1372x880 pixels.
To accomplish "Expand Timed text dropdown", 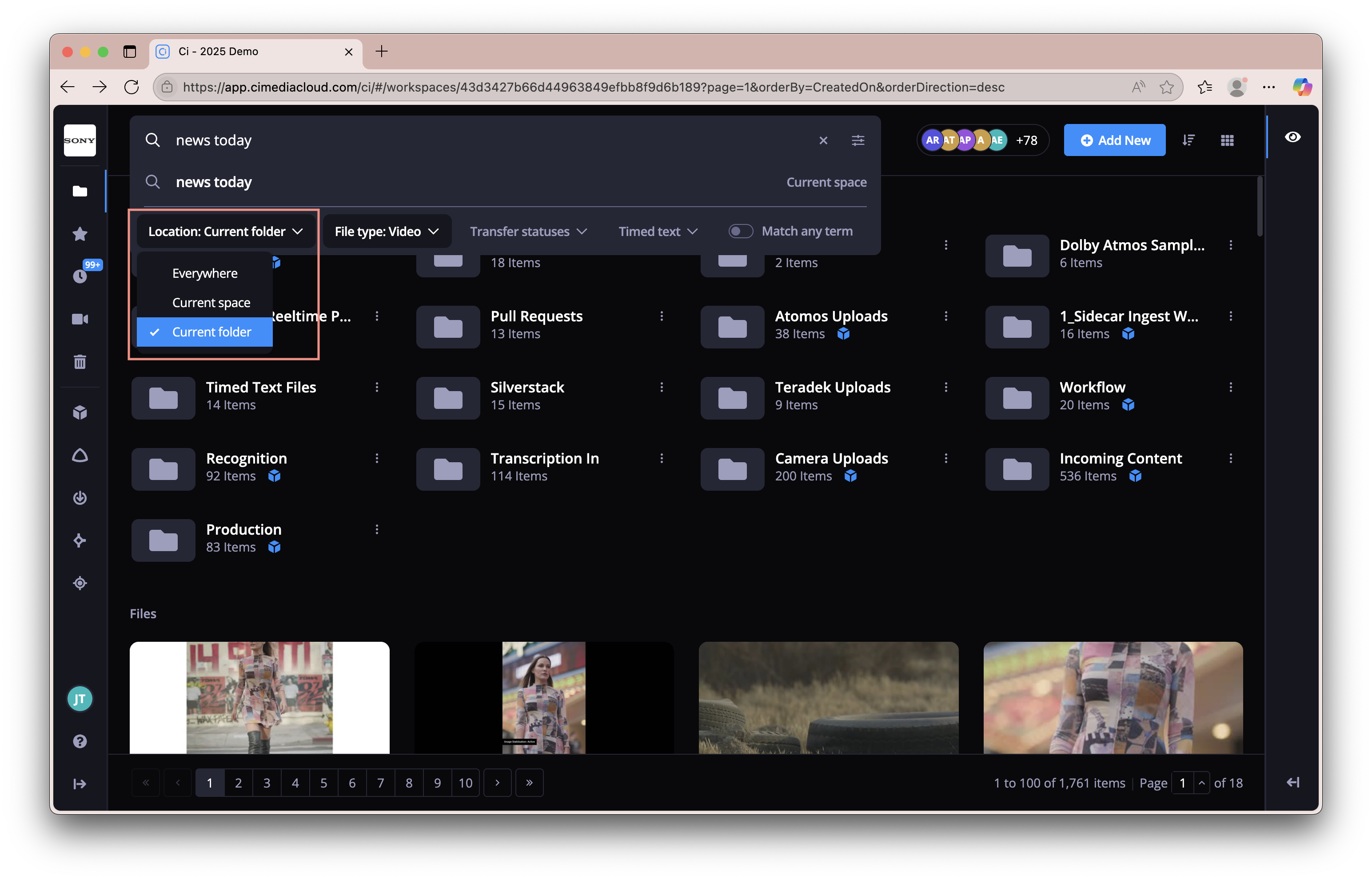I will [x=658, y=232].
